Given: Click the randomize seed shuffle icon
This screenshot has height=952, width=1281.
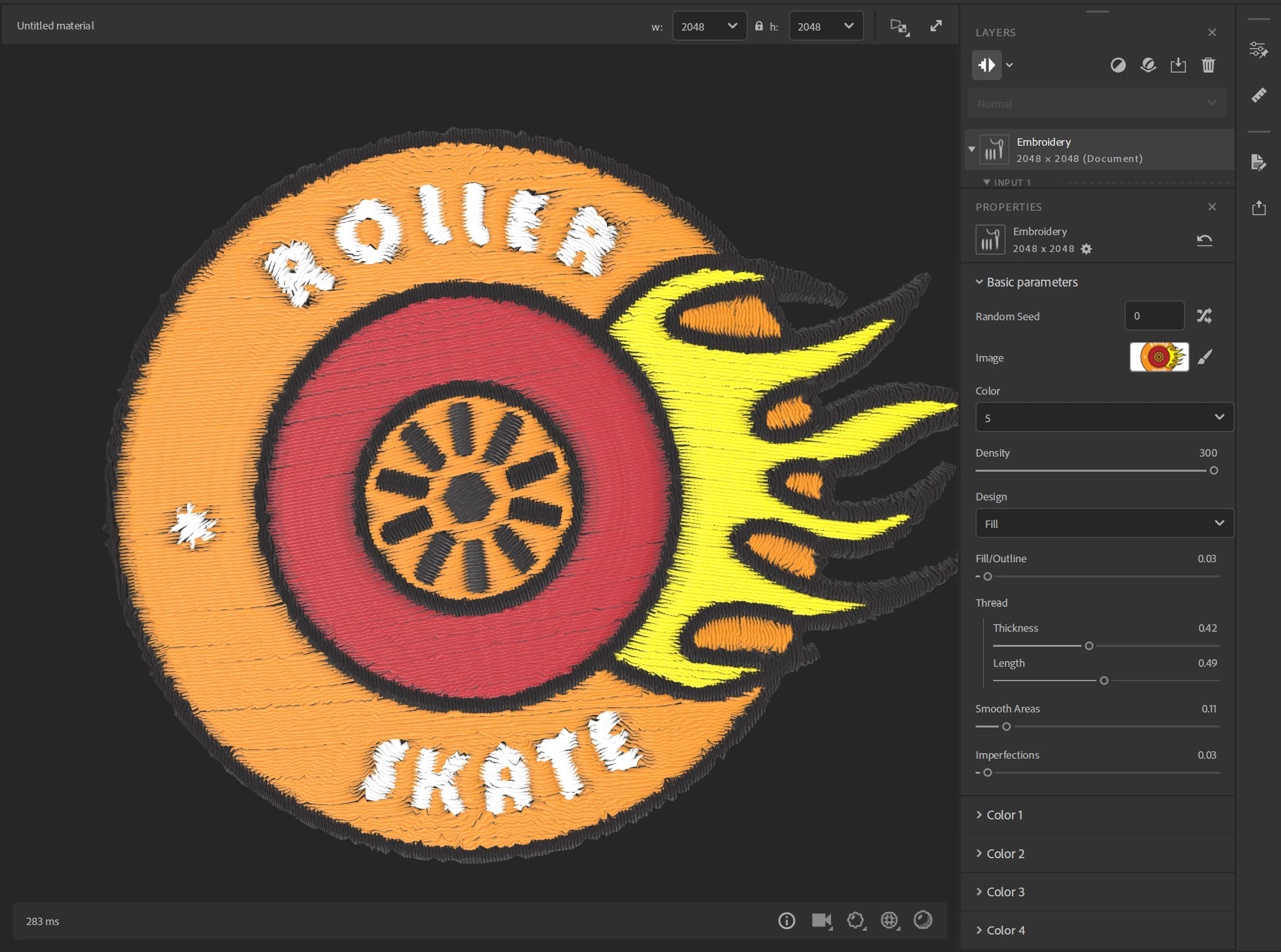Looking at the screenshot, I should (1204, 316).
